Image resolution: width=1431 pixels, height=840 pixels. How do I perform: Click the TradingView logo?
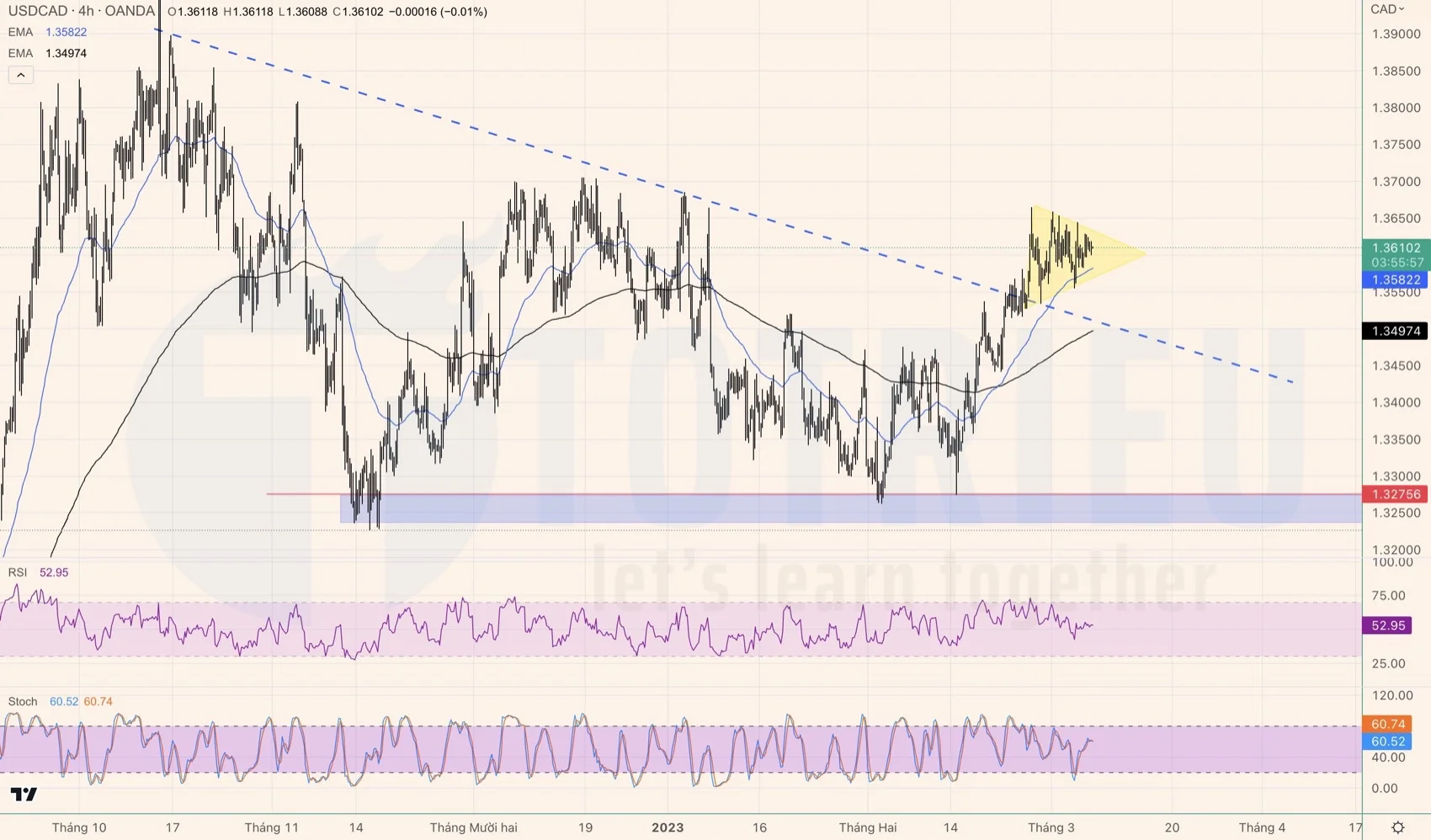24,794
